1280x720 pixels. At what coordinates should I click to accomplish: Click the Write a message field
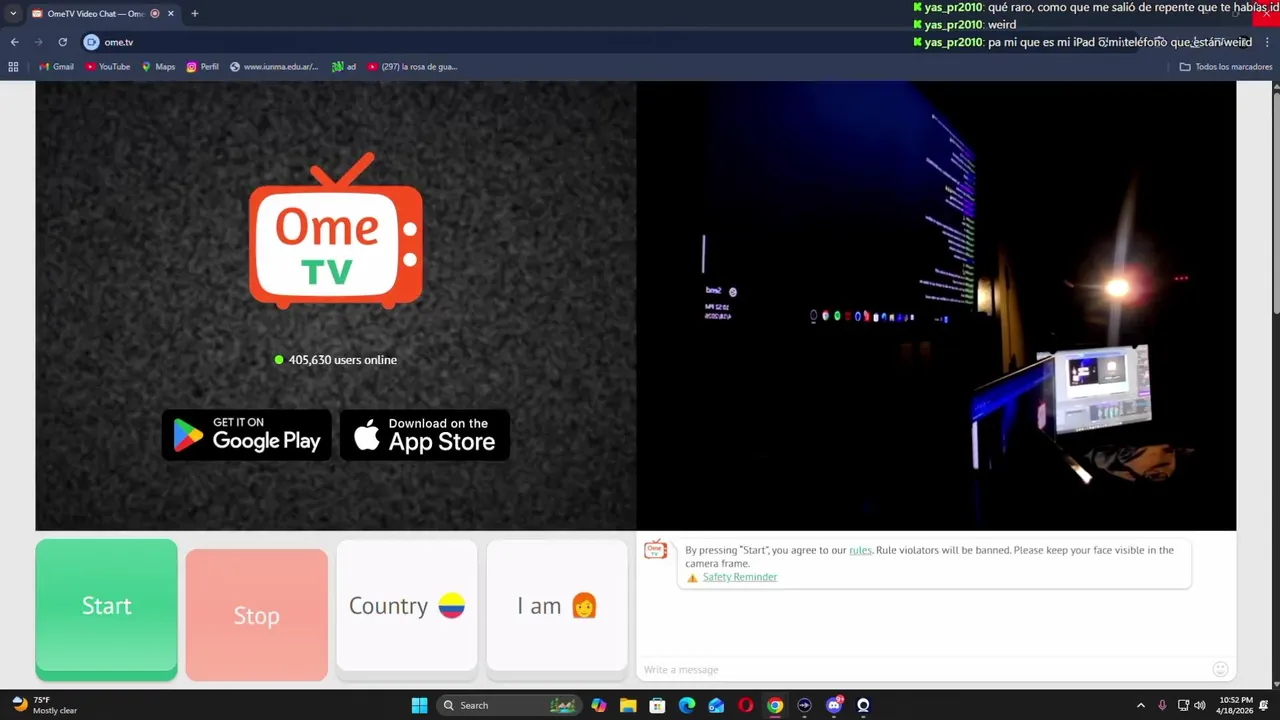tap(920, 669)
